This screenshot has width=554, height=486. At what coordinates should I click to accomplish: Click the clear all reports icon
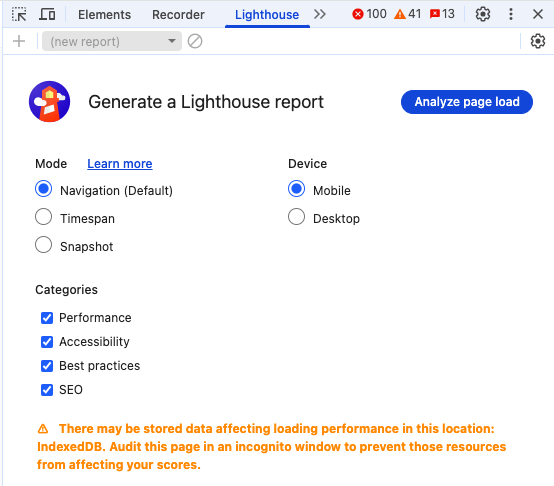[195, 41]
